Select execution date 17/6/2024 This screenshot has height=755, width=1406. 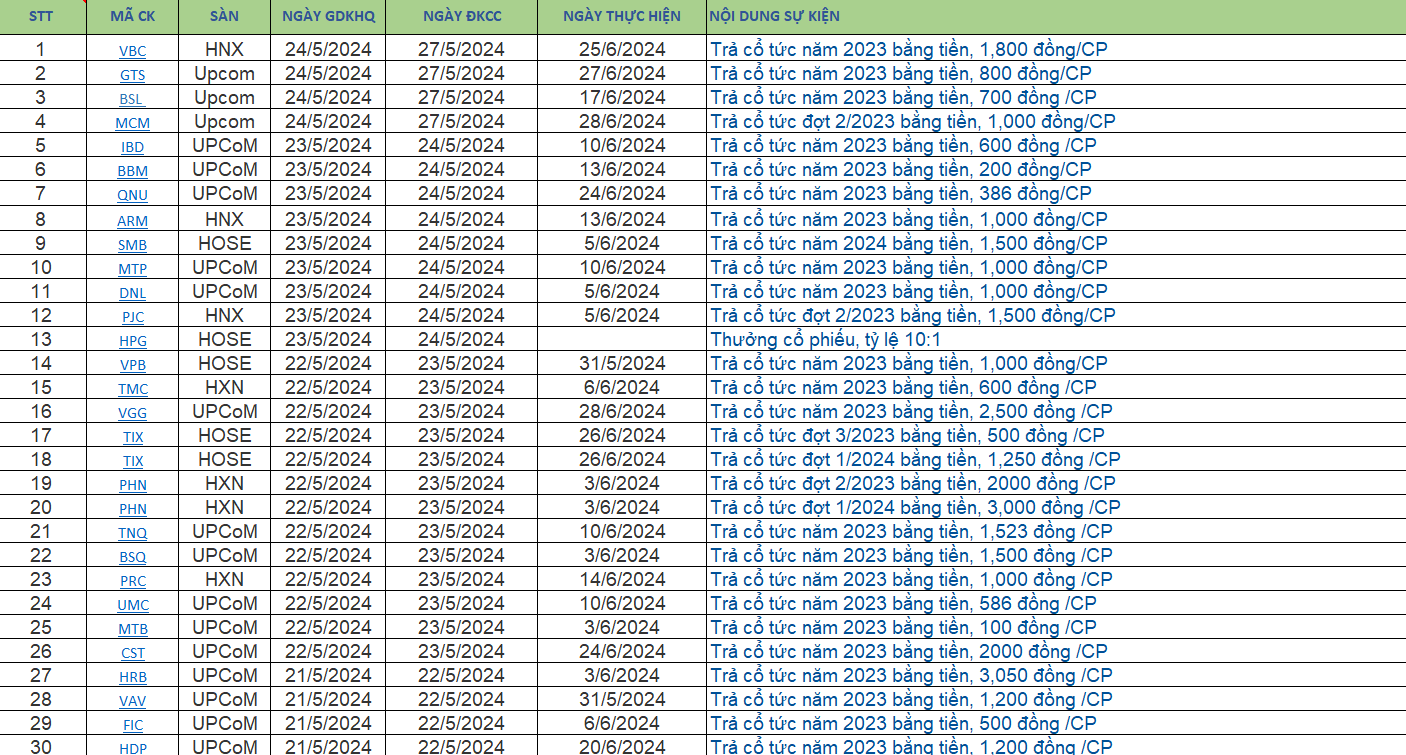622,98
